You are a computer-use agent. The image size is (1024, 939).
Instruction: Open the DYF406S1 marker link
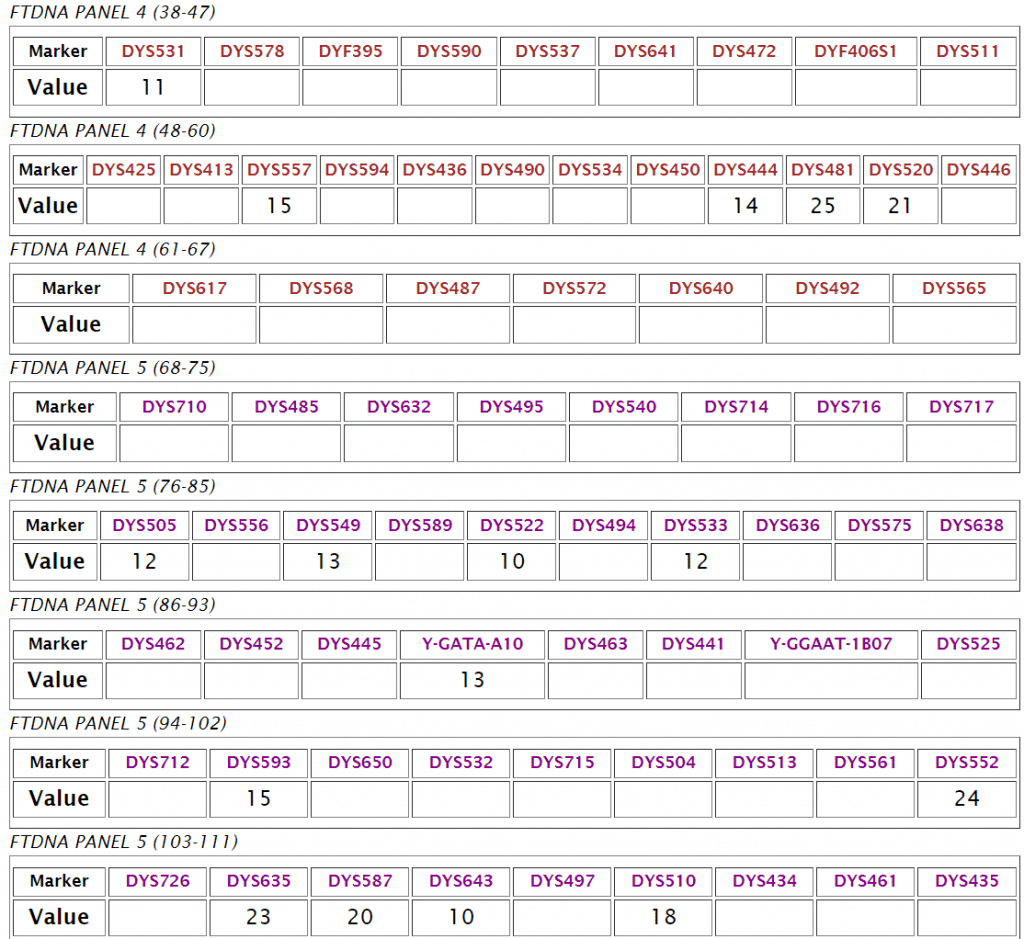(x=855, y=51)
